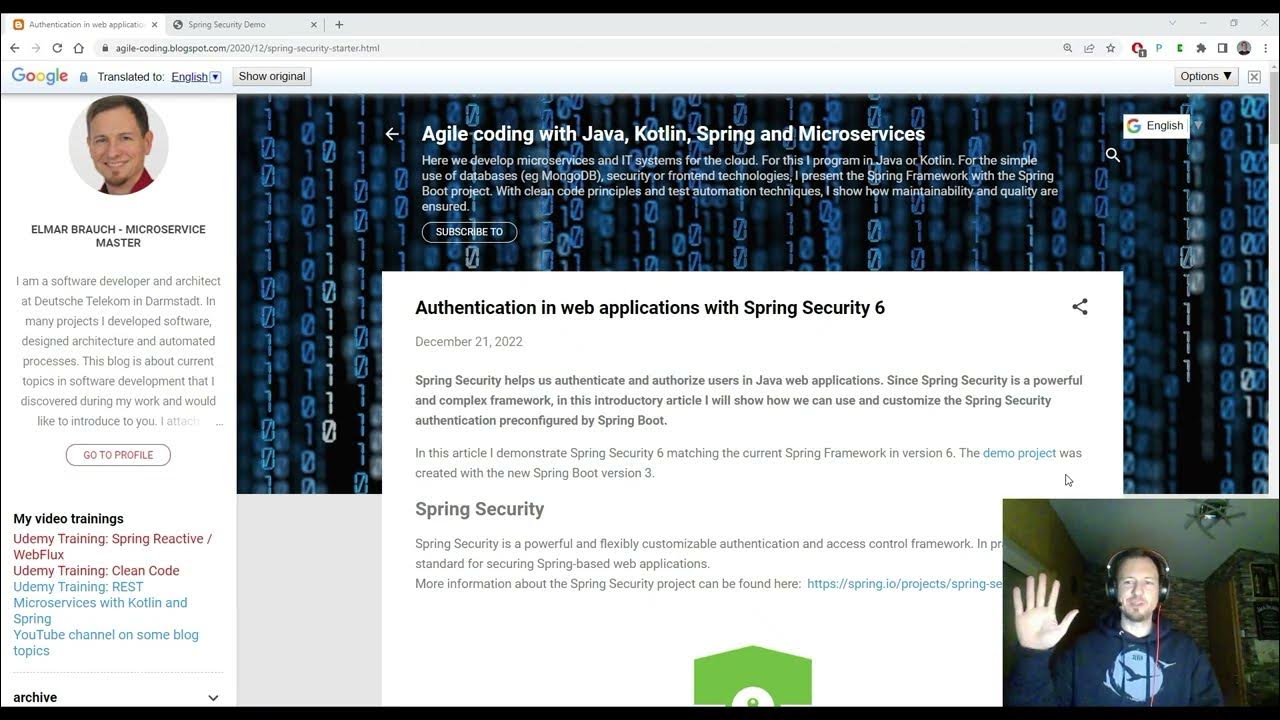Click the GO TO PROFILE button
Screen dimensions: 1280x720
[x=118, y=455]
